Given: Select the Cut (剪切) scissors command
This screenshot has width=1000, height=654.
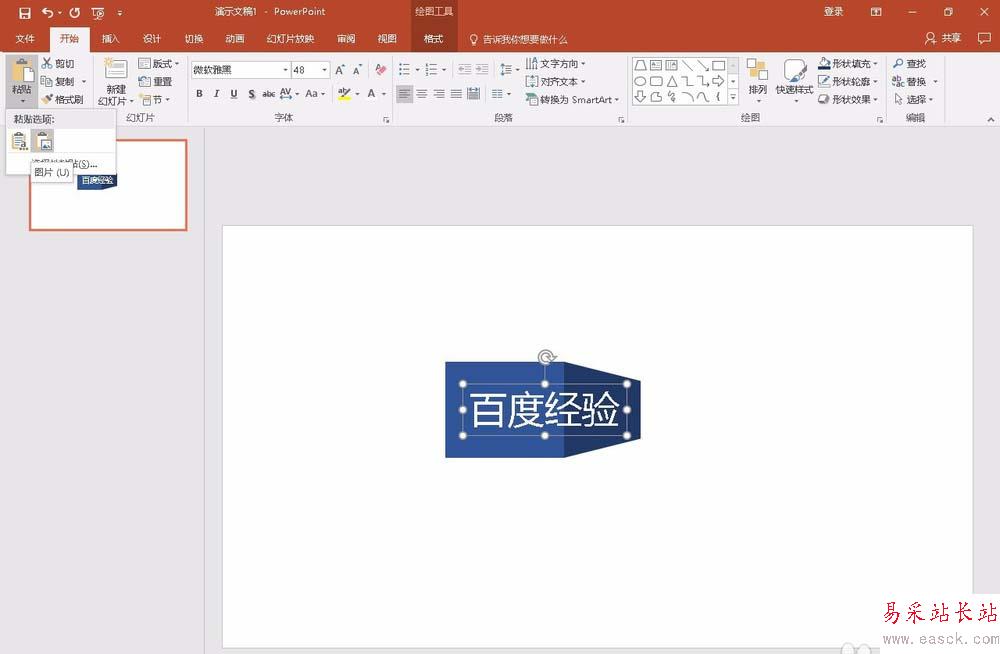Looking at the screenshot, I should (57, 63).
